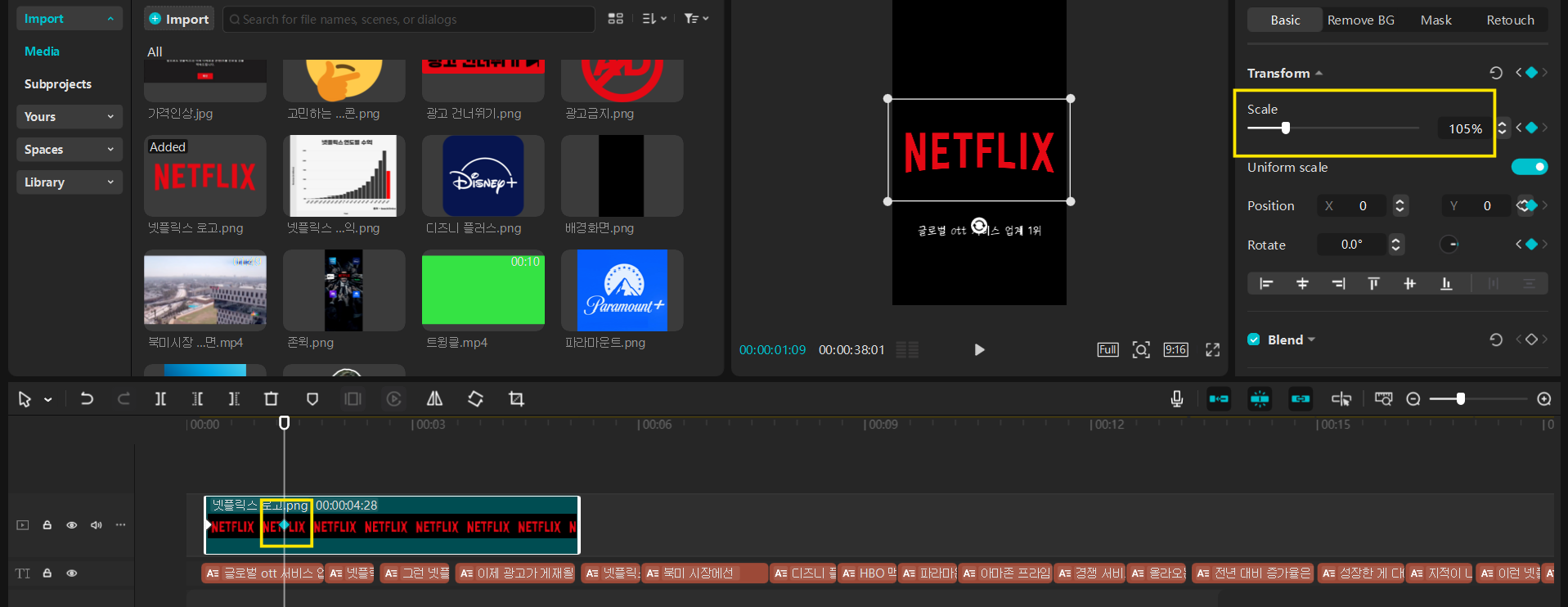Select the pointer selection tool

coord(25,399)
